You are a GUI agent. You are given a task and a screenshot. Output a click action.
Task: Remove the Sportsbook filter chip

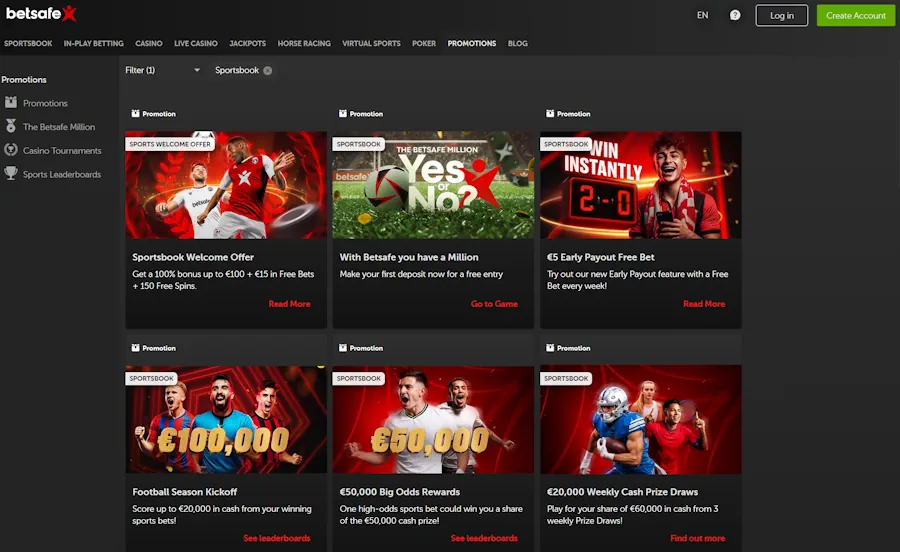[267, 71]
